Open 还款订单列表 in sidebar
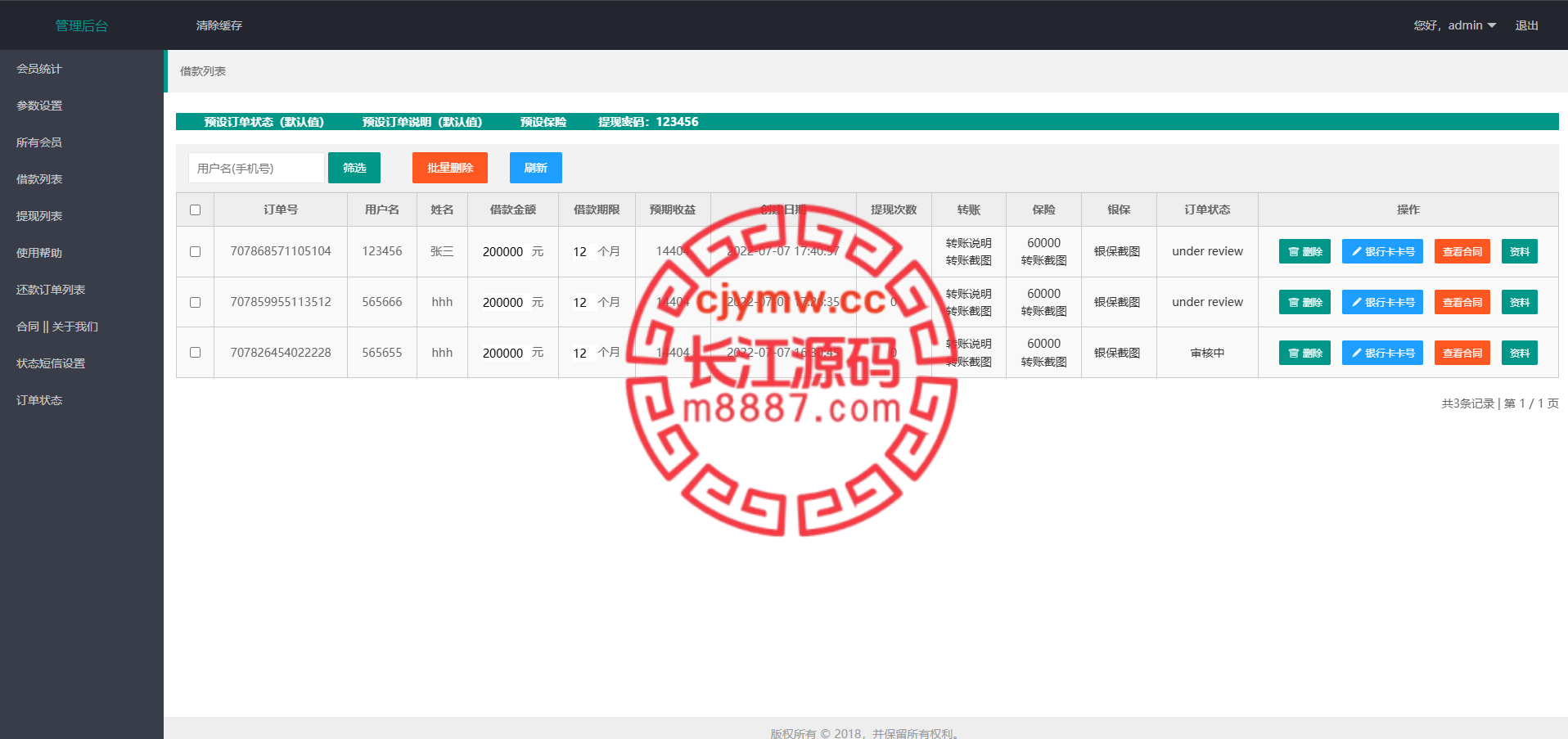Image resolution: width=1568 pixels, height=739 pixels. point(51,290)
